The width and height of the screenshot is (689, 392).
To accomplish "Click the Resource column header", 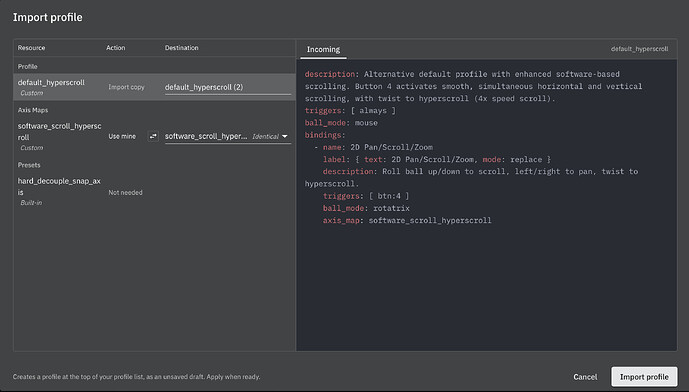I will (x=31, y=47).
